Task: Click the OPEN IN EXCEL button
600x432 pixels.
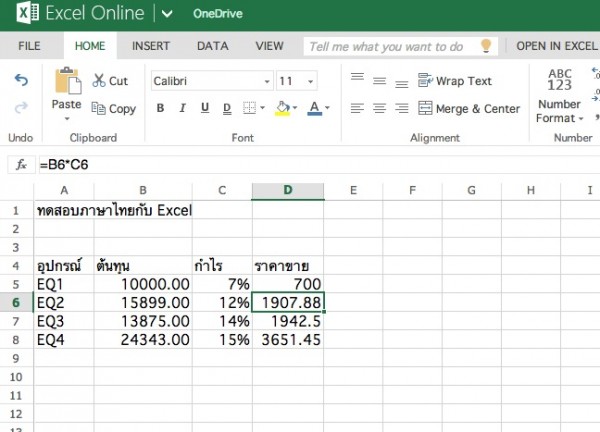Action: [x=555, y=46]
